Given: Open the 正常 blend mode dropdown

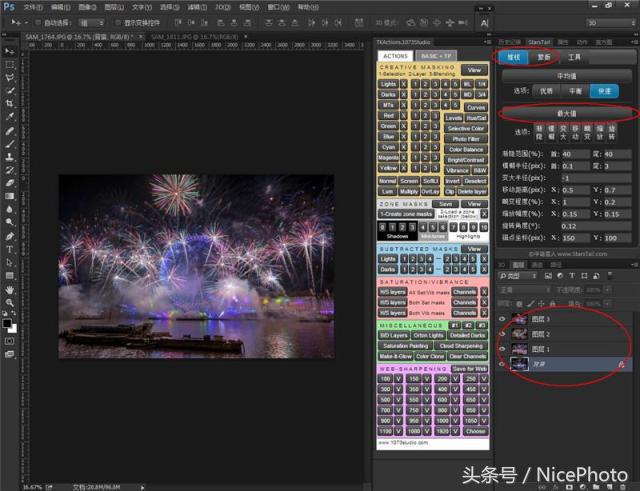Looking at the screenshot, I should pos(525,290).
